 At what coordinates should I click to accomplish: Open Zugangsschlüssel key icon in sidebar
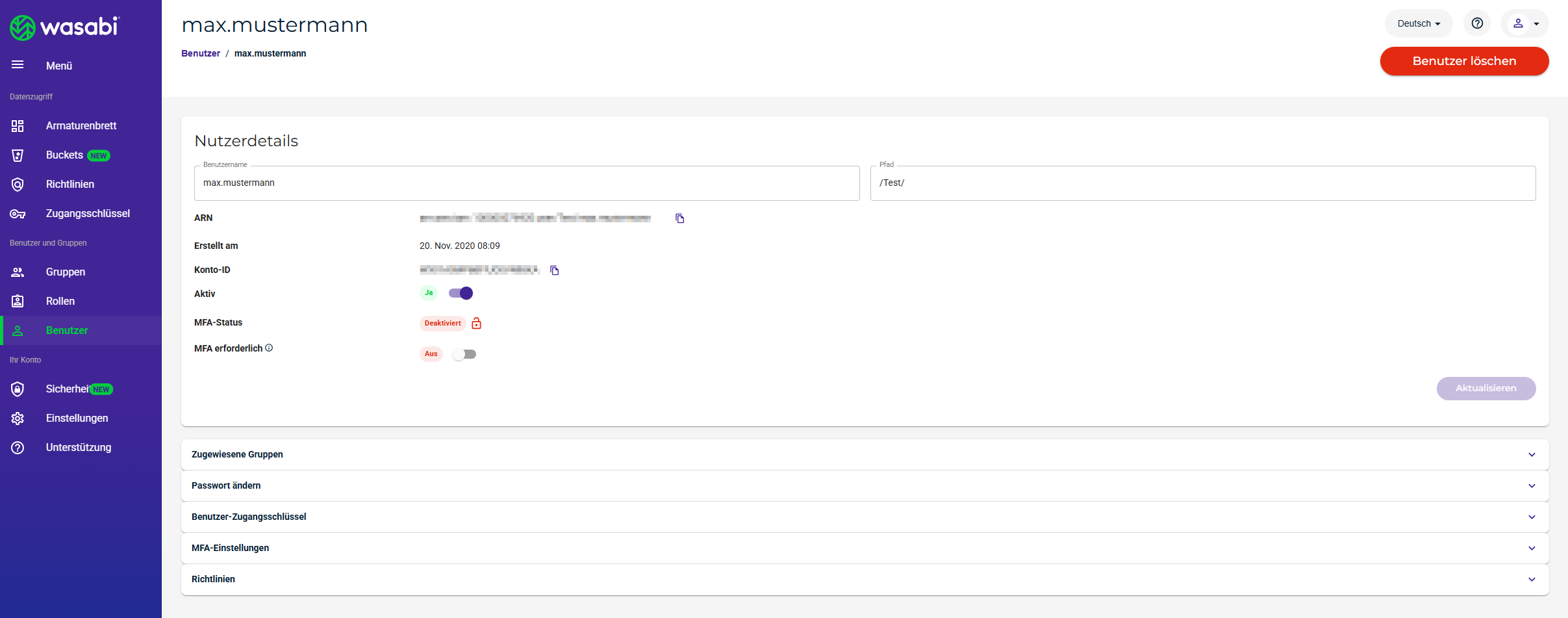[x=18, y=214]
